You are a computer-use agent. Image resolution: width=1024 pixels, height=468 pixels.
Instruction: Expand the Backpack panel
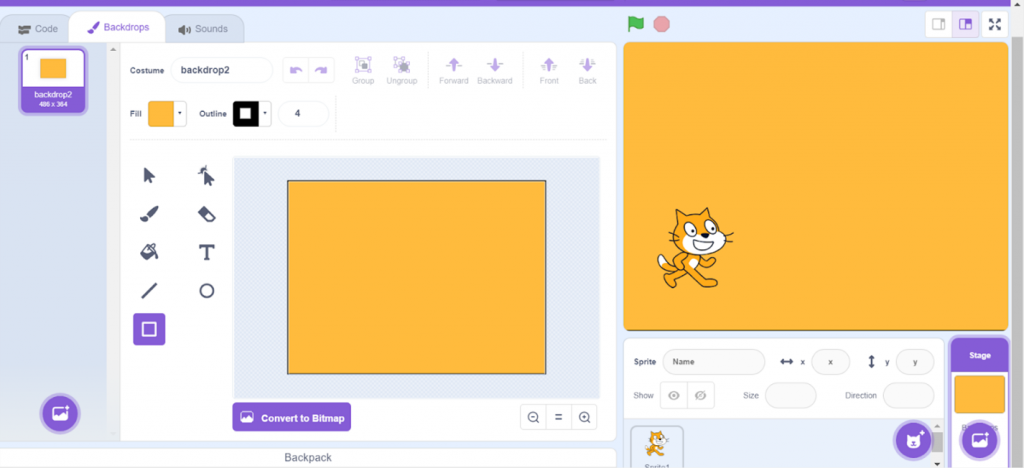pyautogui.click(x=308, y=457)
